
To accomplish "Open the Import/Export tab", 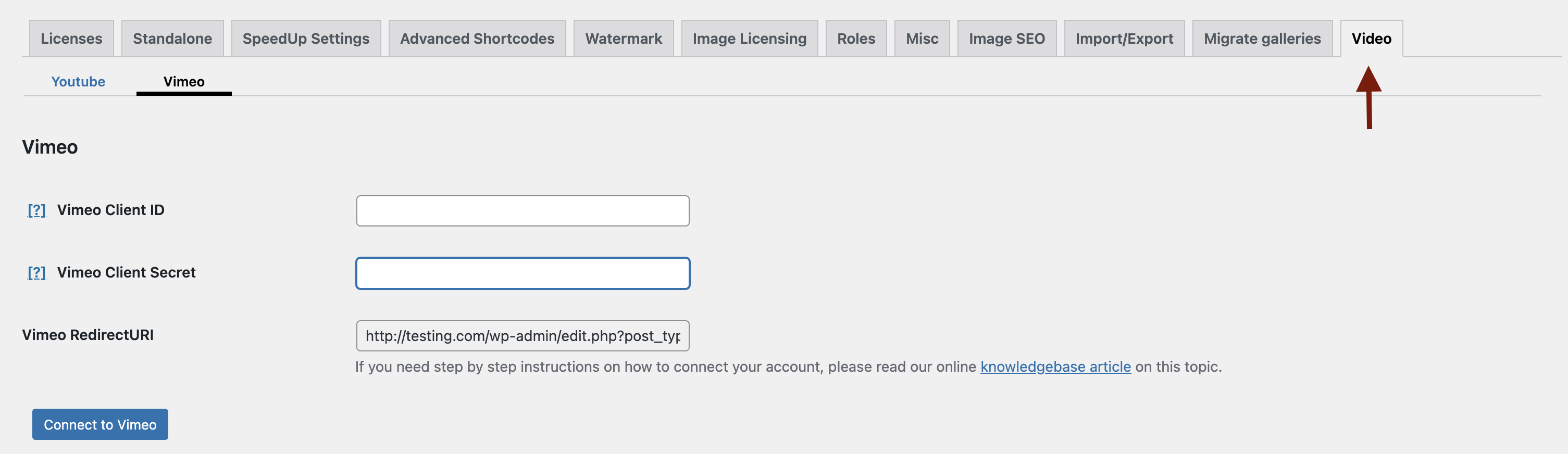I will coord(1124,39).
